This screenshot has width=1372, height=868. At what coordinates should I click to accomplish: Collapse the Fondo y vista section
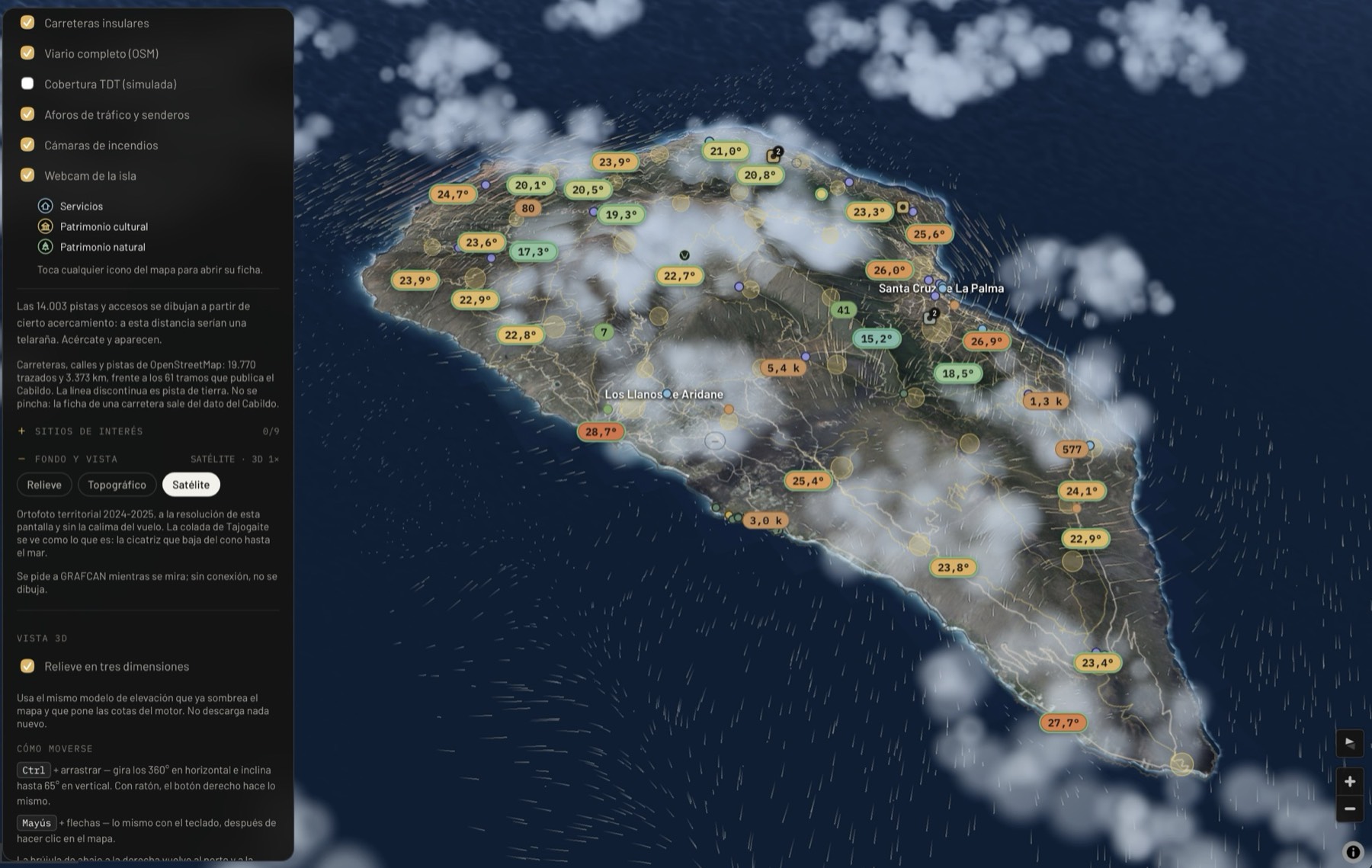pos(148,459)
